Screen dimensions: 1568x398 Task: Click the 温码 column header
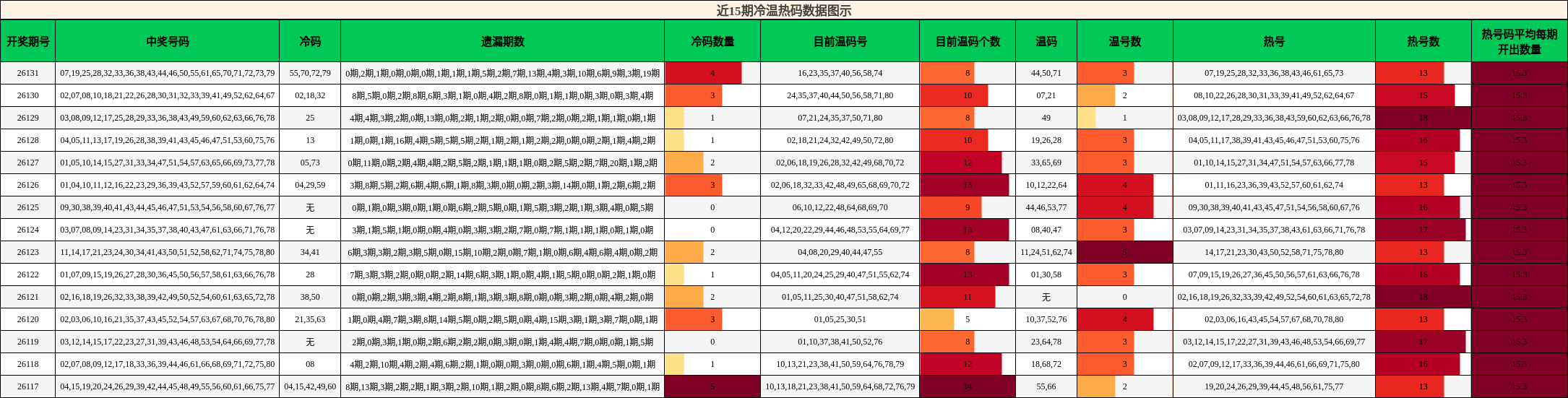tap(1046, 41)
